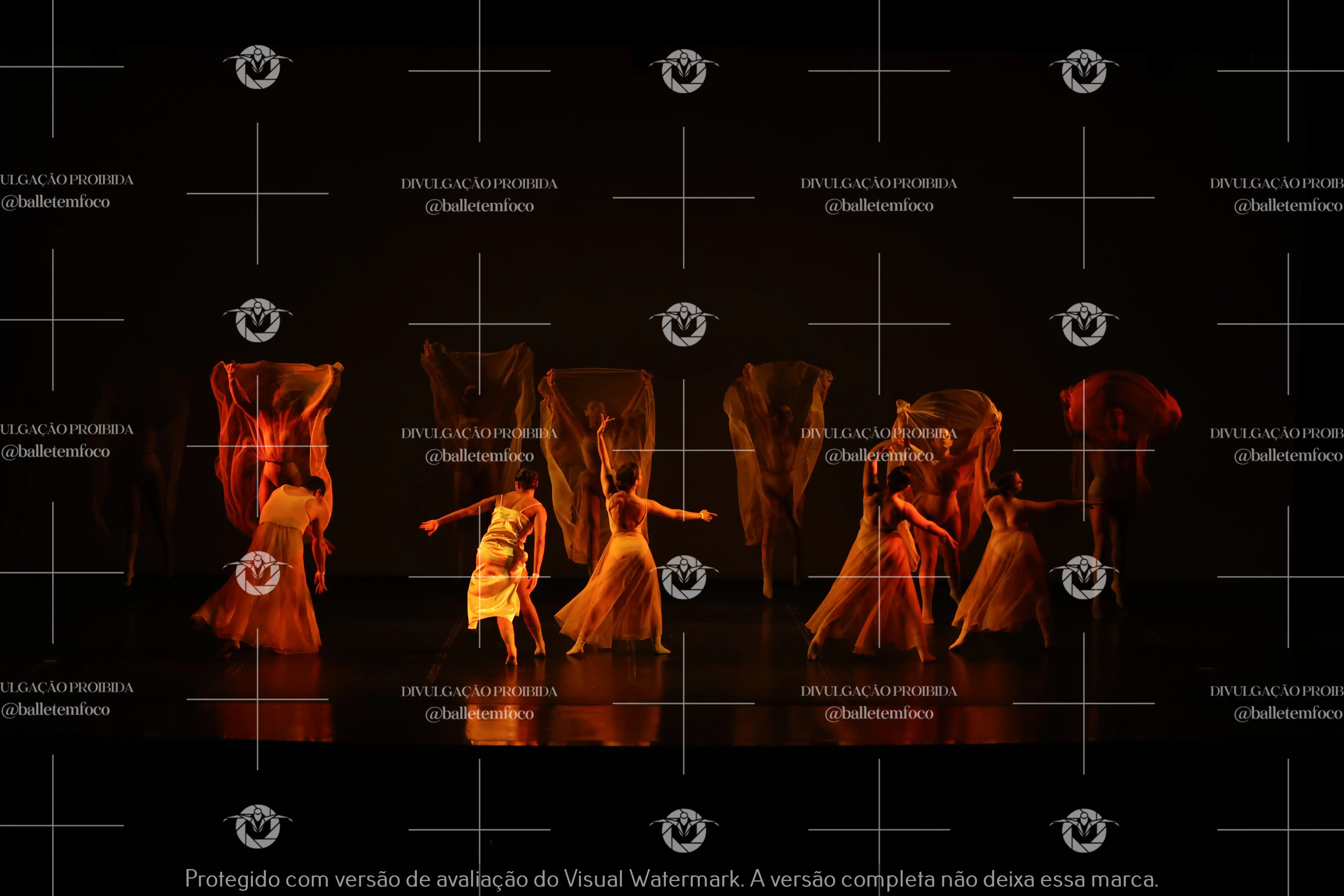The image size is (1344, 896).
Task: Click the bottom-center camera-shutter watermark logo
Action: coord(684,830)
